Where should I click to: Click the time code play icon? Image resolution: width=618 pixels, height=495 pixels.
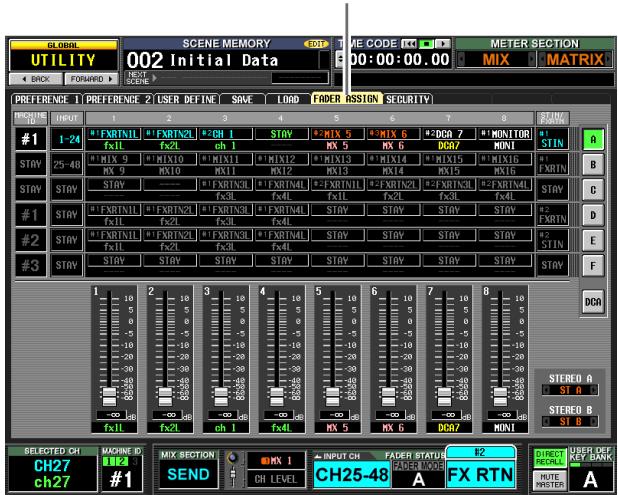pyautogui.click(x=443, y=44)
